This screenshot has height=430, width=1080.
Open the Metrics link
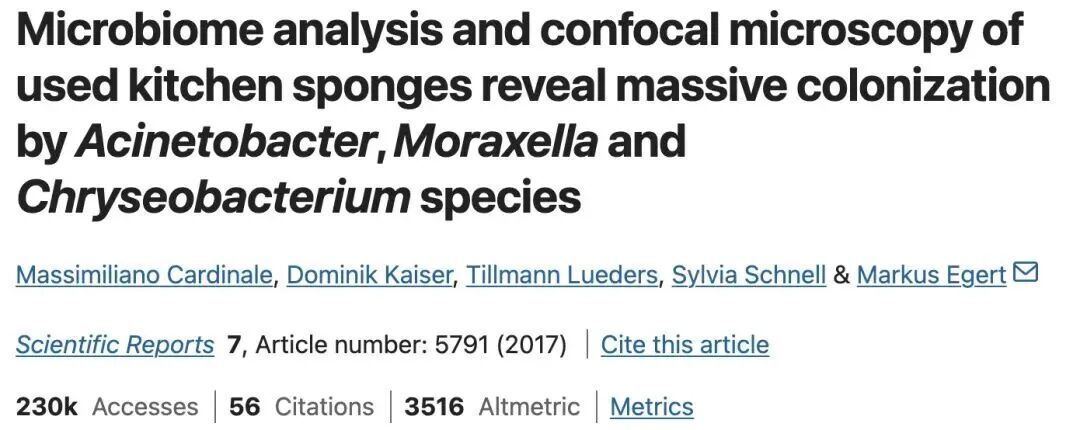pyautogui.click(x=651, y=407)
